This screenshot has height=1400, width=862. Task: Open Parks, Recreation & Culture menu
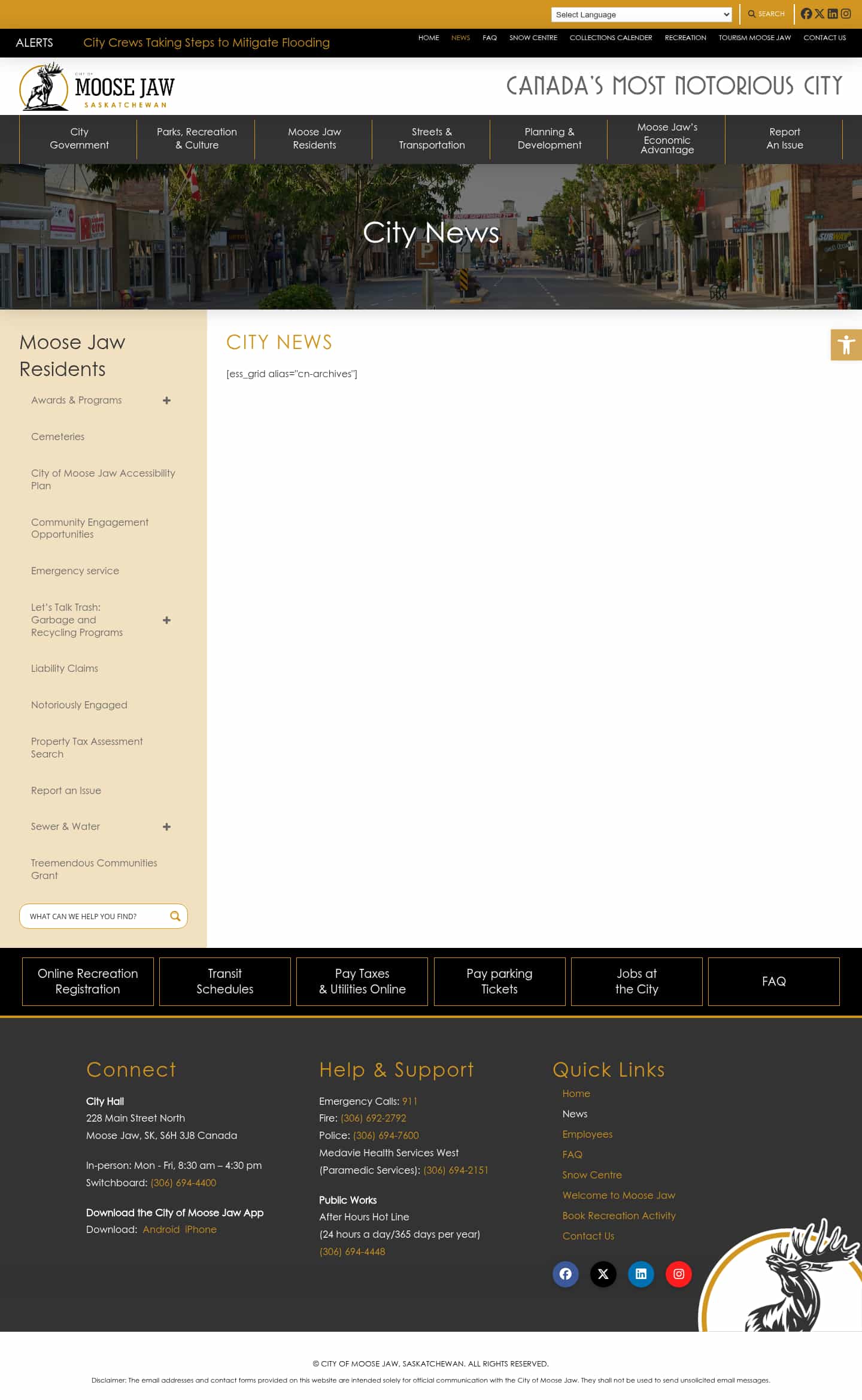[x=197, y=139]
